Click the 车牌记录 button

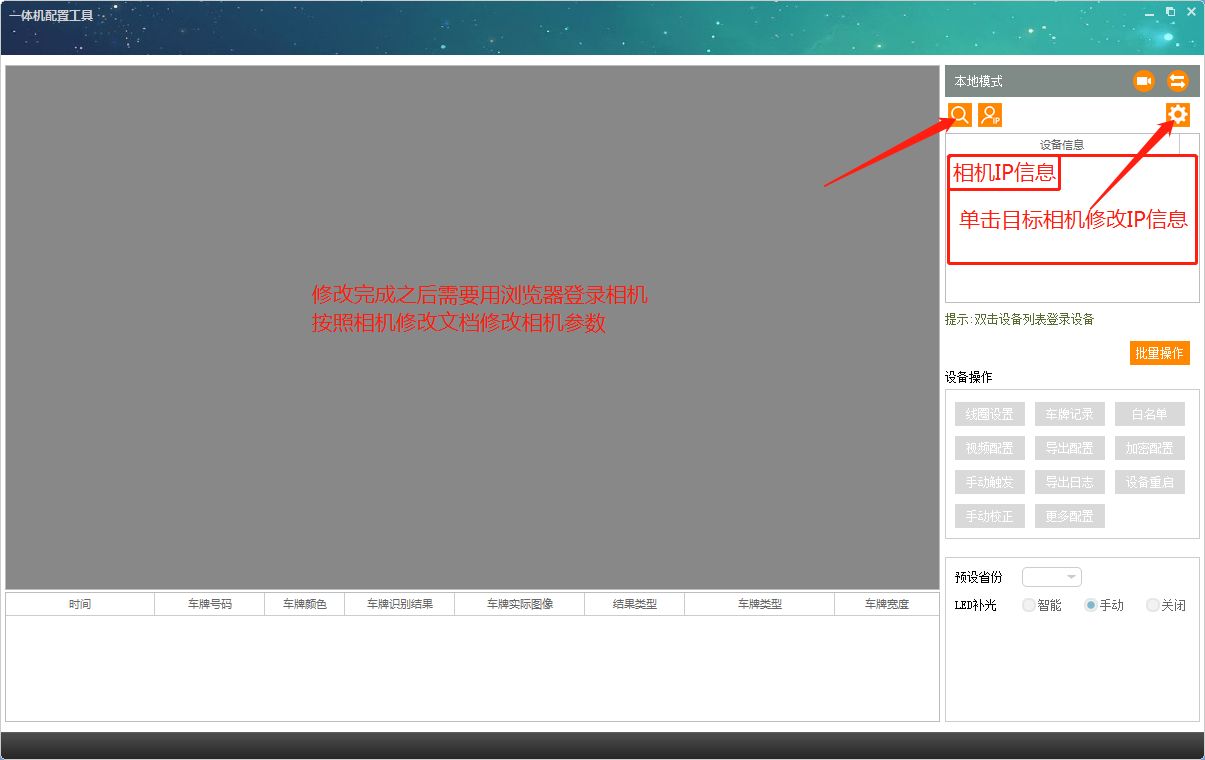coord(1070,414)
